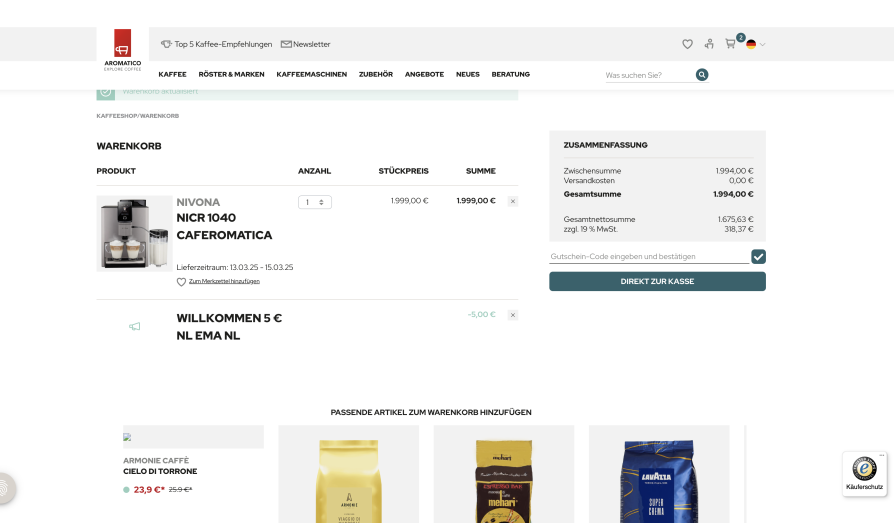This screenshot has height=523, width=894.
Task: Click the Nivona brand name
Action: pyautogui.click(x=198, y=202)
